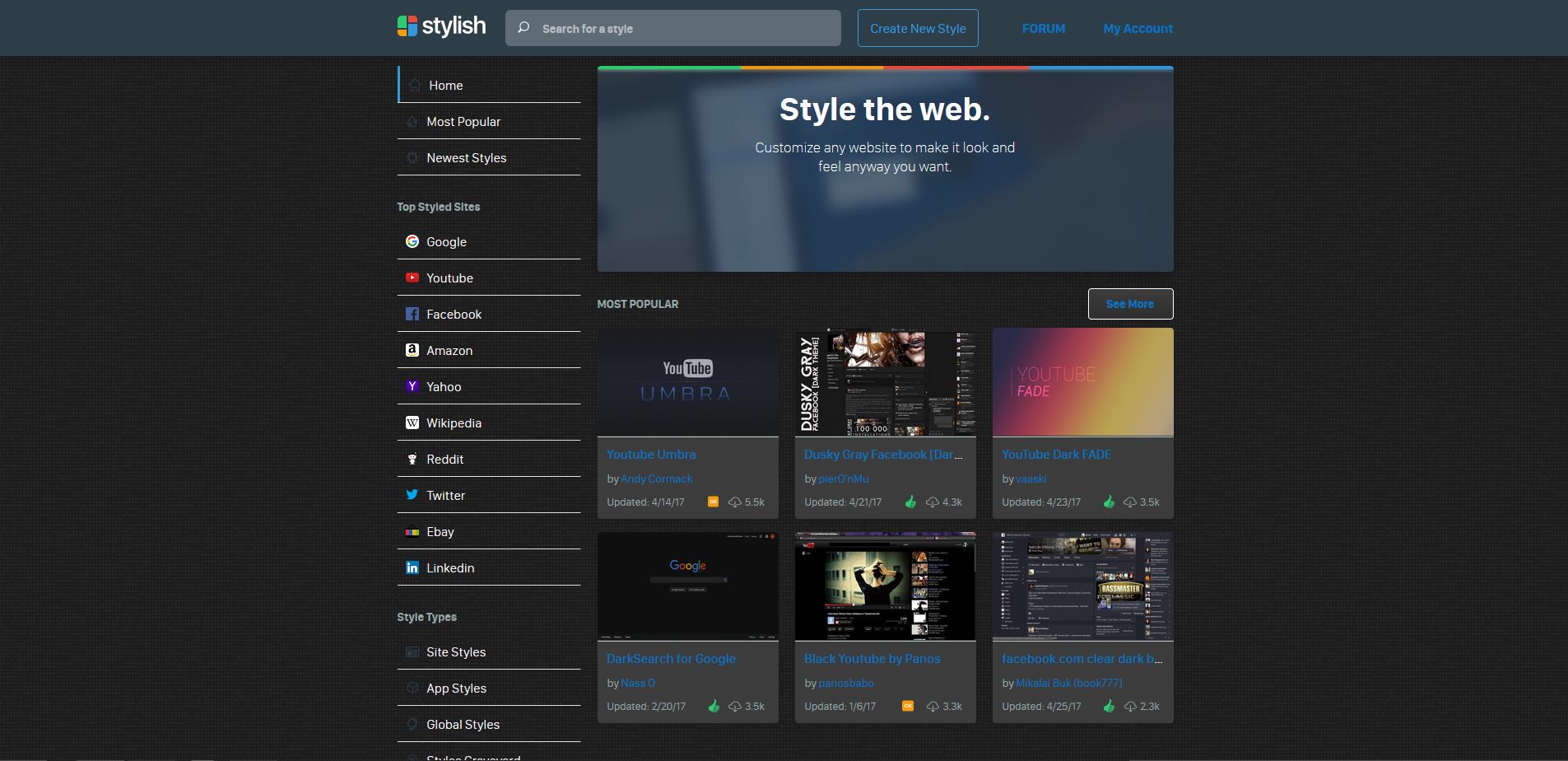Screen dimensions: 1568x761
Task: Click the OK rating badge on Youtube Umbra
Action: tap(713, 502)
